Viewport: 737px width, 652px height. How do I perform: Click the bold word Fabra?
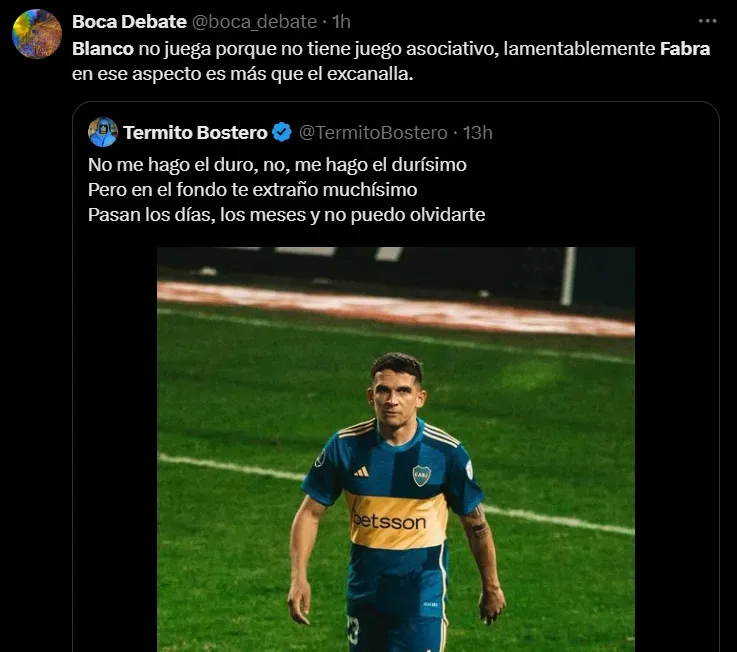point(685,48)
